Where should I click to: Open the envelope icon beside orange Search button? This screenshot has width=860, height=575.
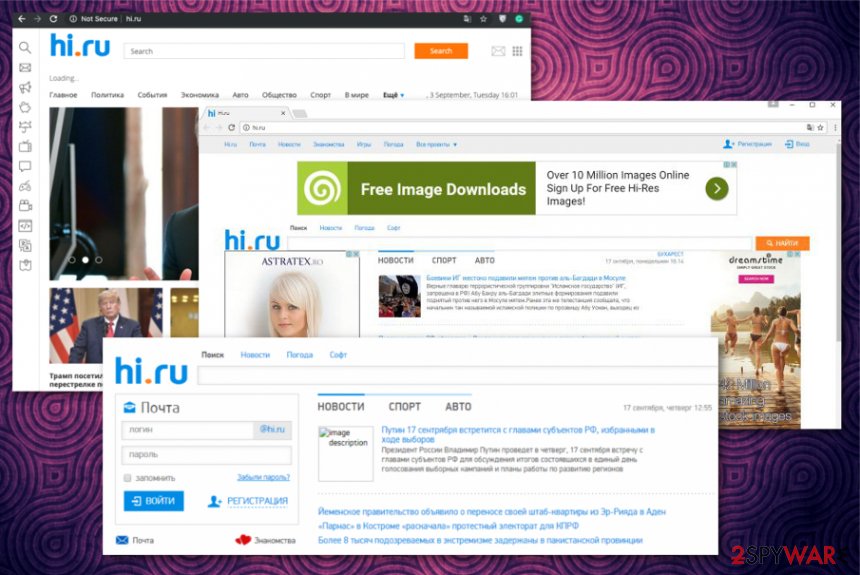pos(498,51)
